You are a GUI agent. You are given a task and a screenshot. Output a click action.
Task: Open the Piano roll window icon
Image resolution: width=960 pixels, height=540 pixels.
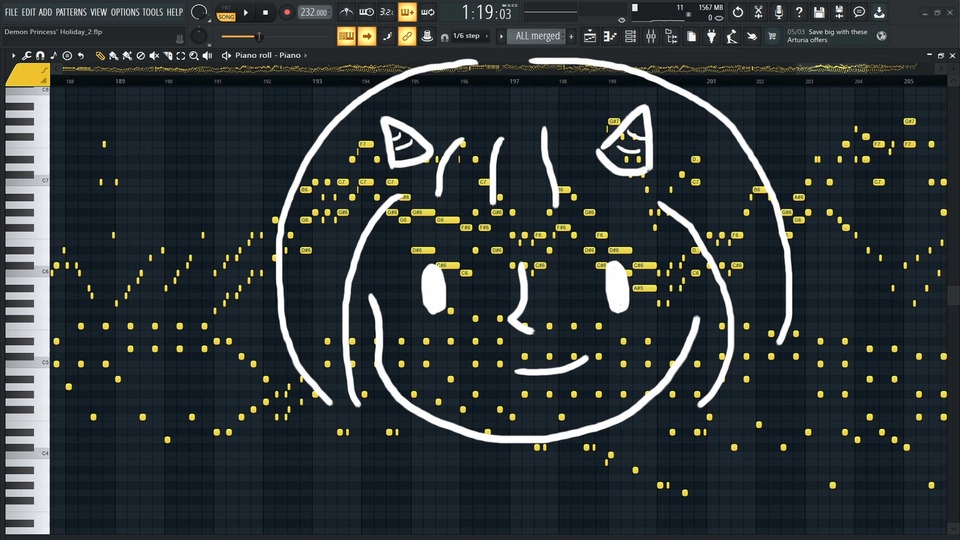click(x=610, y=37)
